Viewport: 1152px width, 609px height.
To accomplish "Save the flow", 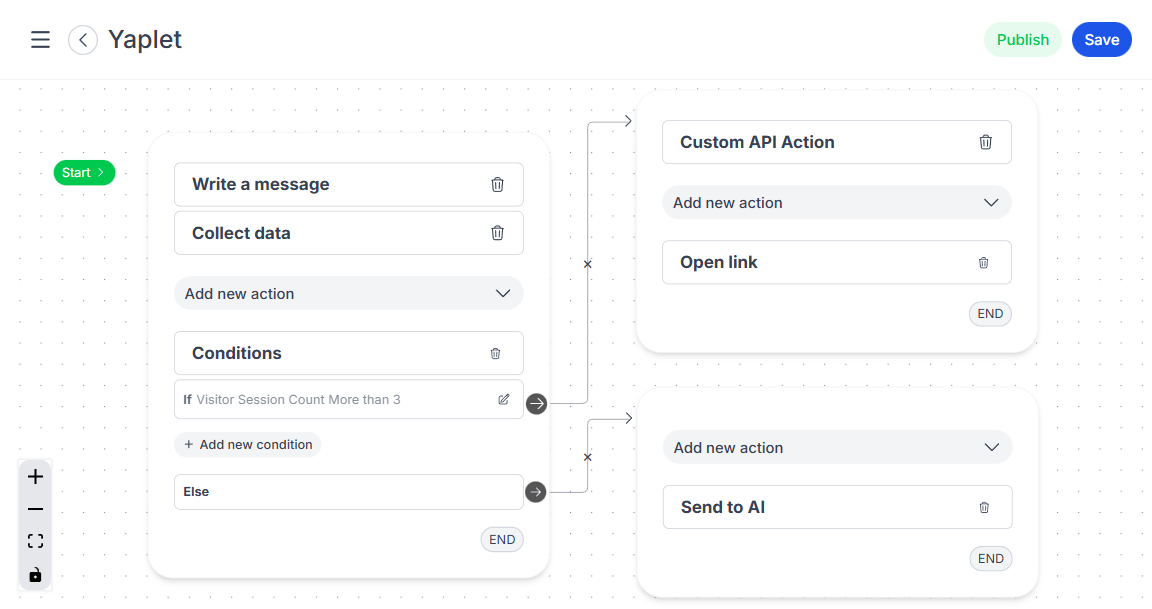I will (x=1101, y=40).
